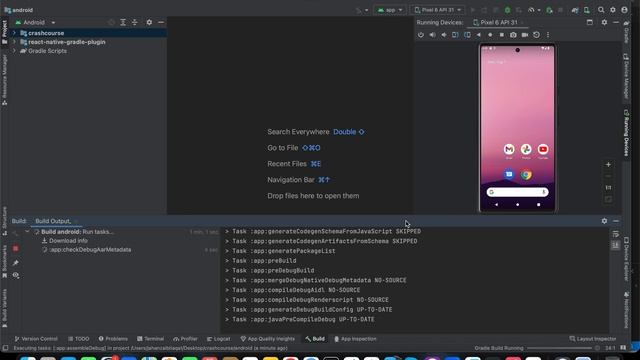This screenshot has height=360, width=640.
Task: Open Device Manager icon in top toolbar
Action: pyautogui.click(x=587, y=10)
